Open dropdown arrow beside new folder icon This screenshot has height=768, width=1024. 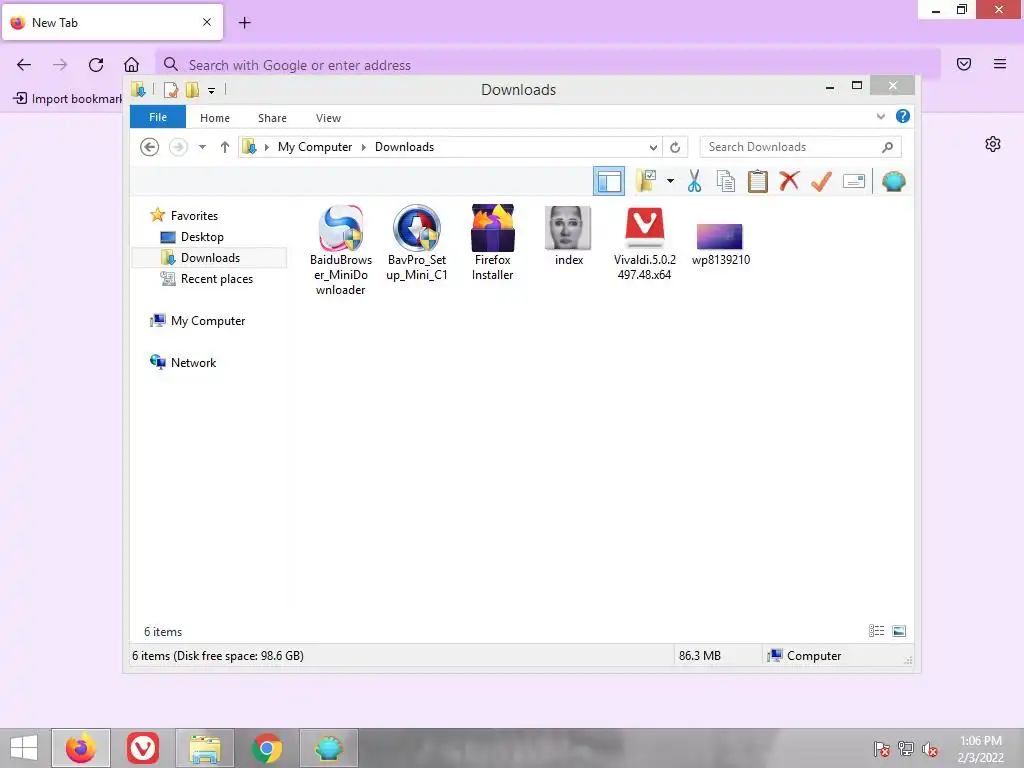(670, 181)
